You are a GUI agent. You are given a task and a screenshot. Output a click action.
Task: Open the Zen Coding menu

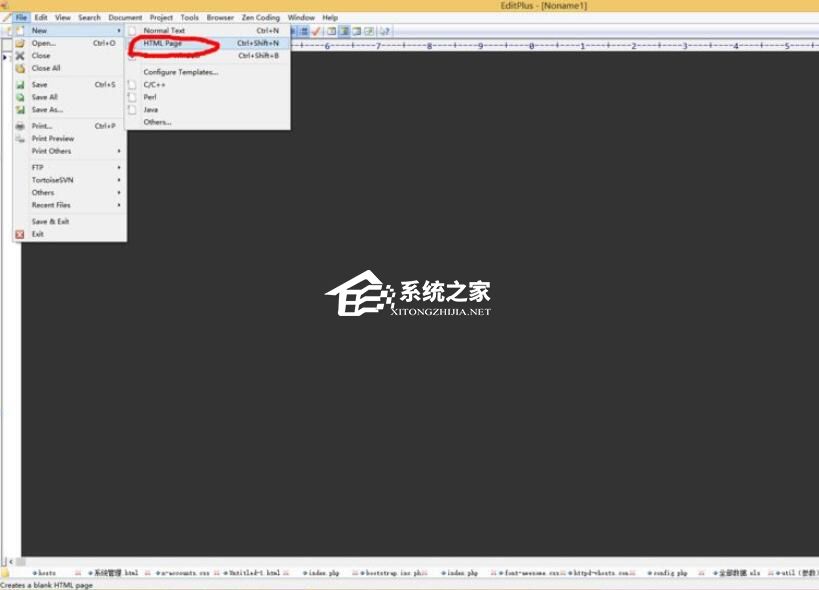point(260,17)
